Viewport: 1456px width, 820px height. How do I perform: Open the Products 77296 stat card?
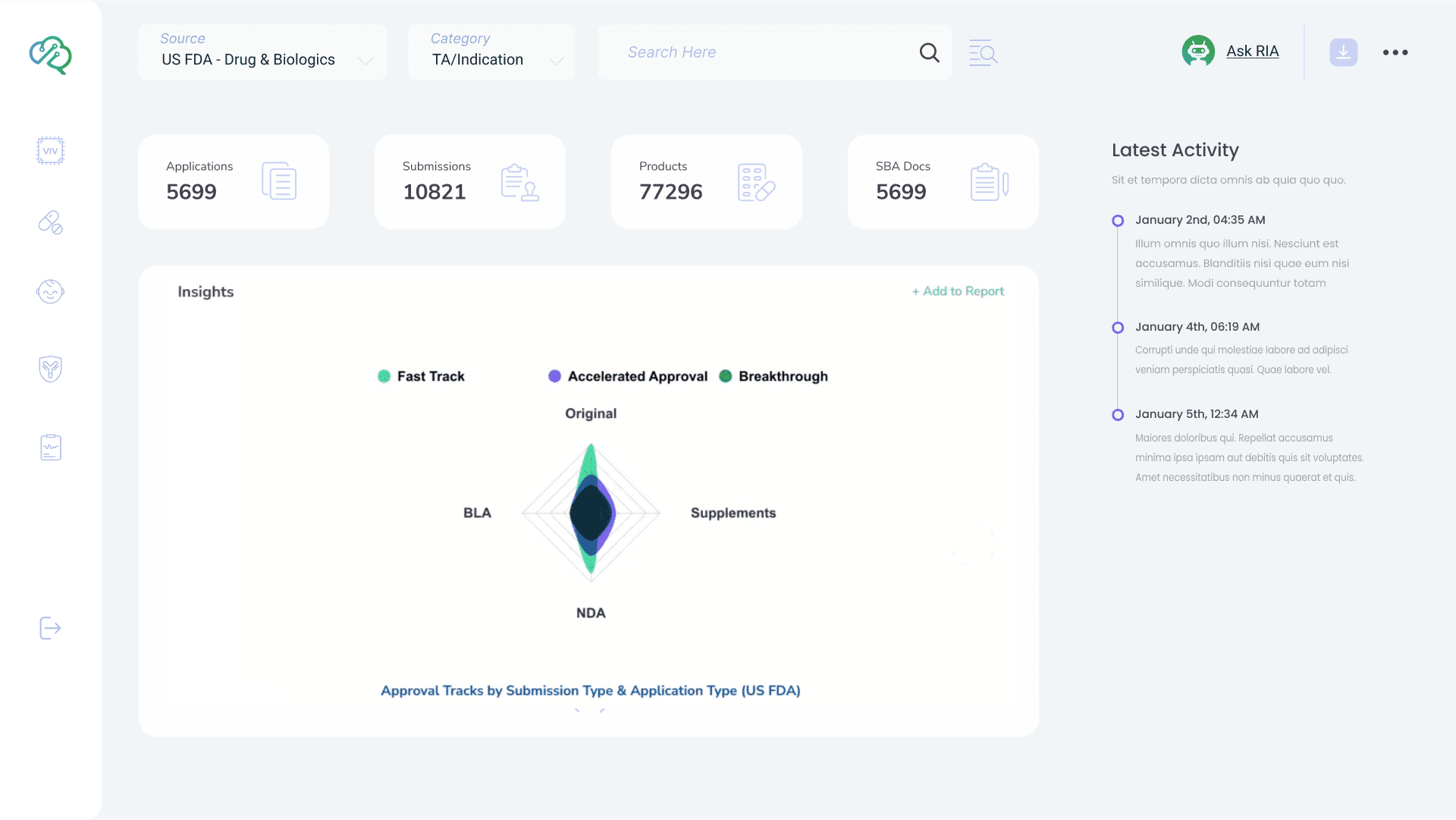click(706, 182)
